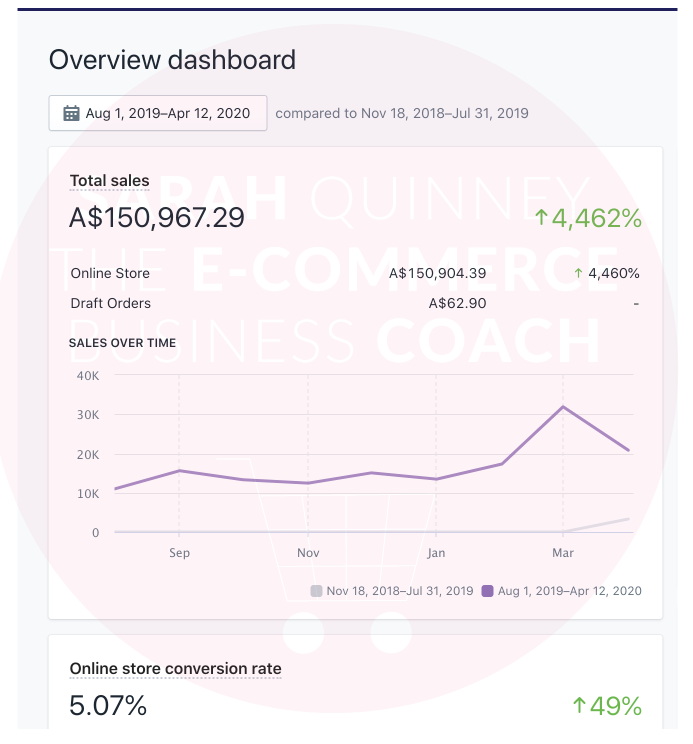Click the green up arrow beside 49%
This screenshot has width=693, height=744.
click(x=578, y=706)
